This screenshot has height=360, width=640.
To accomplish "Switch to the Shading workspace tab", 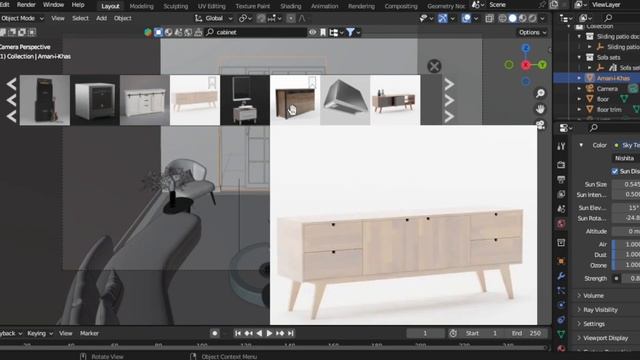I will tap(291, 6).
